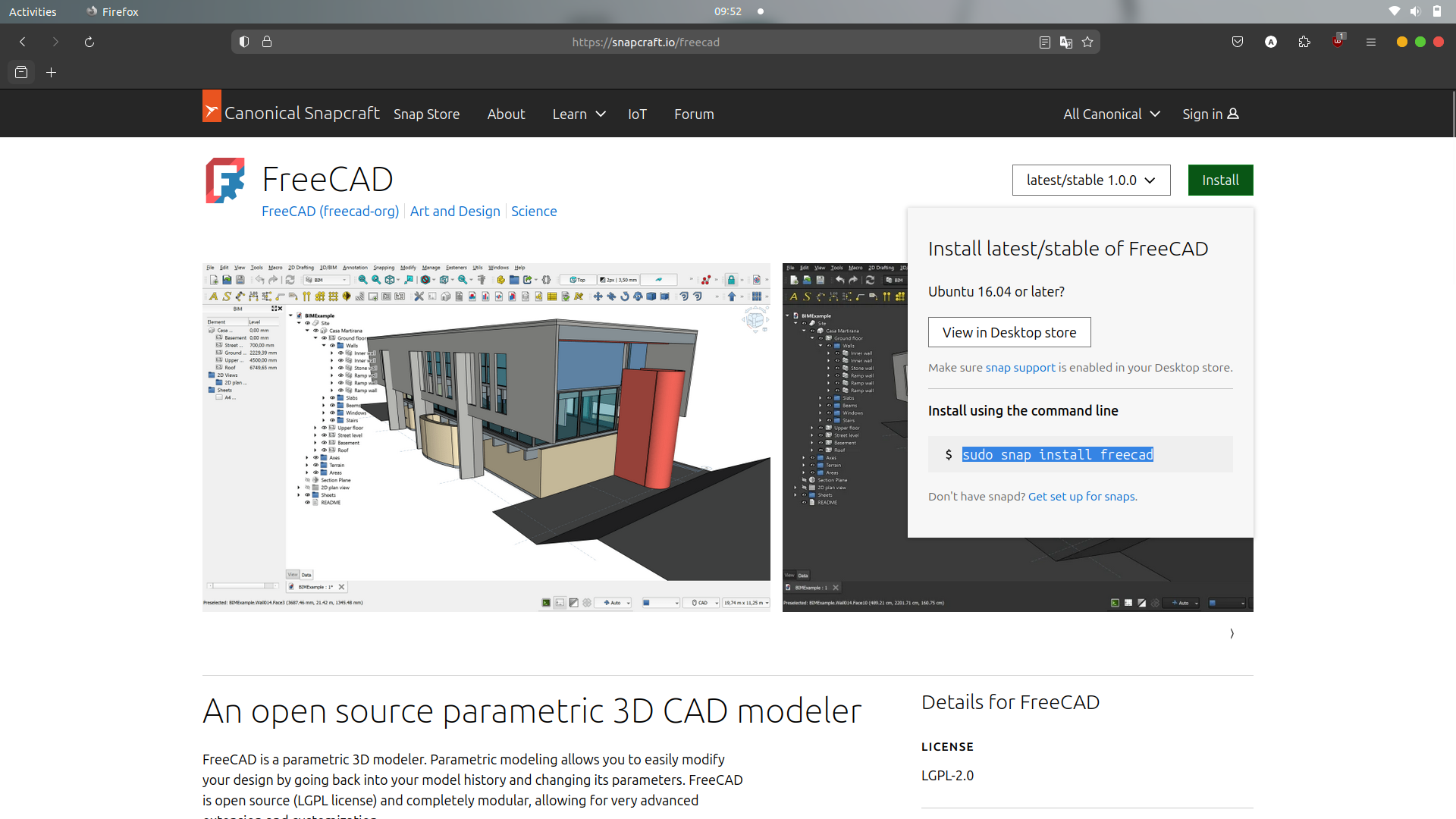Click the Pocket save icon
1456x819 pixels.
1238,42
